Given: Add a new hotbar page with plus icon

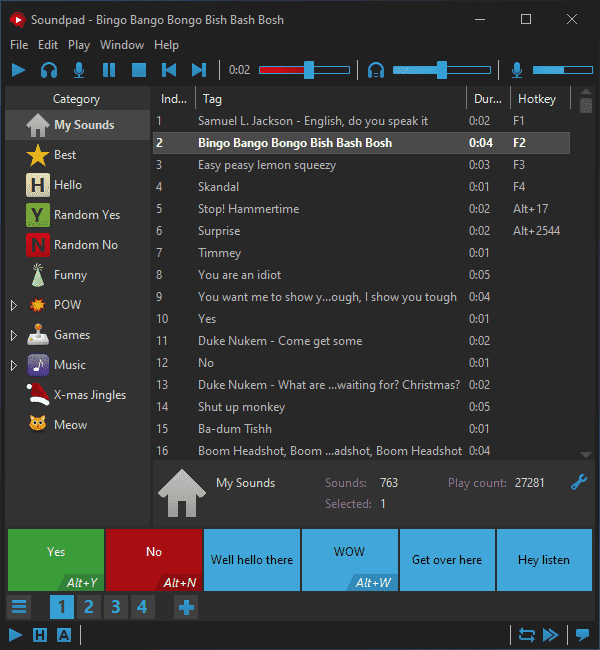Looking at the screenshot, I should pos(186,607).
